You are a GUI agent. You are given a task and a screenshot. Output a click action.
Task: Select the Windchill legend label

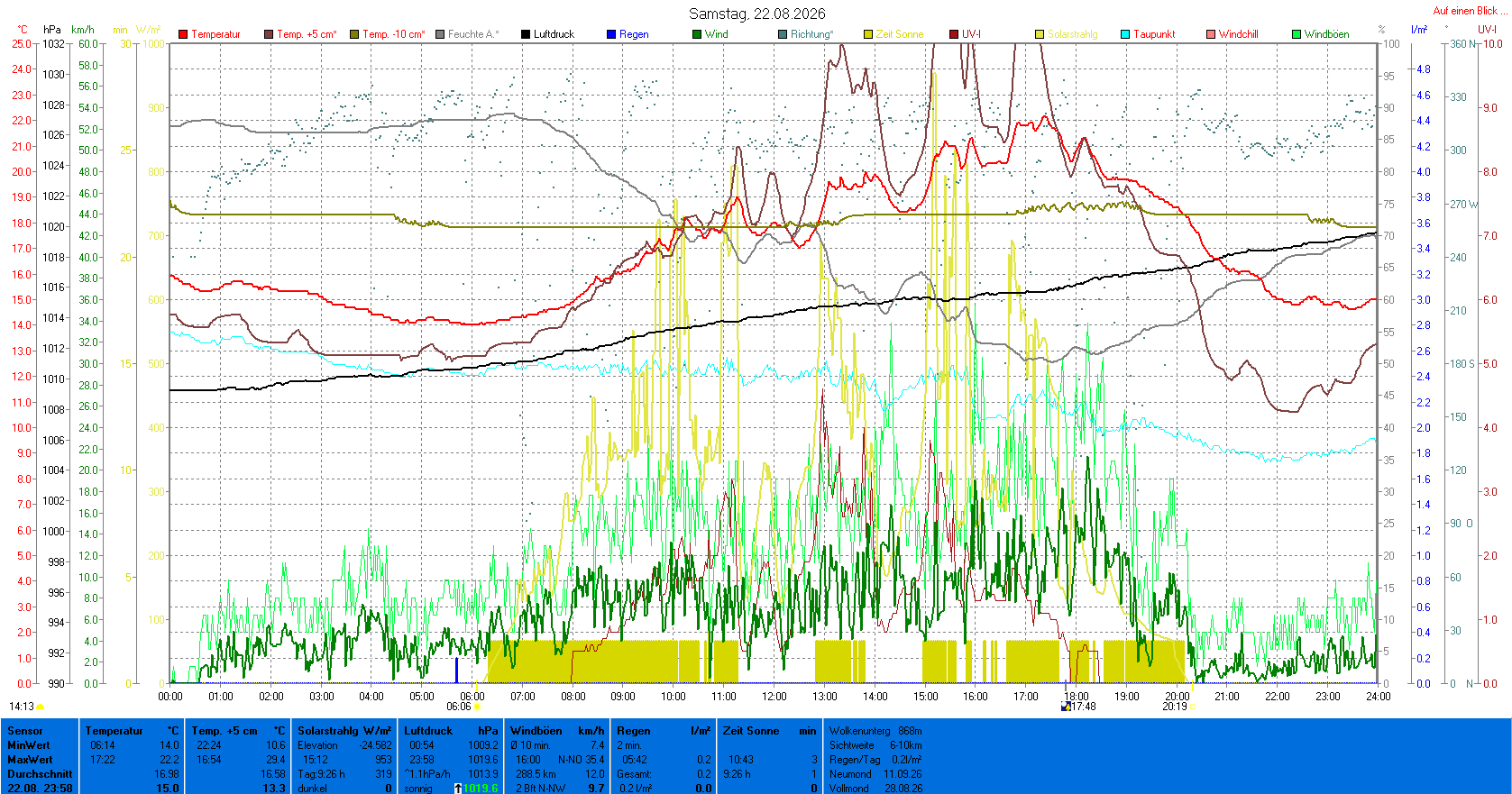pos(1239,34)
